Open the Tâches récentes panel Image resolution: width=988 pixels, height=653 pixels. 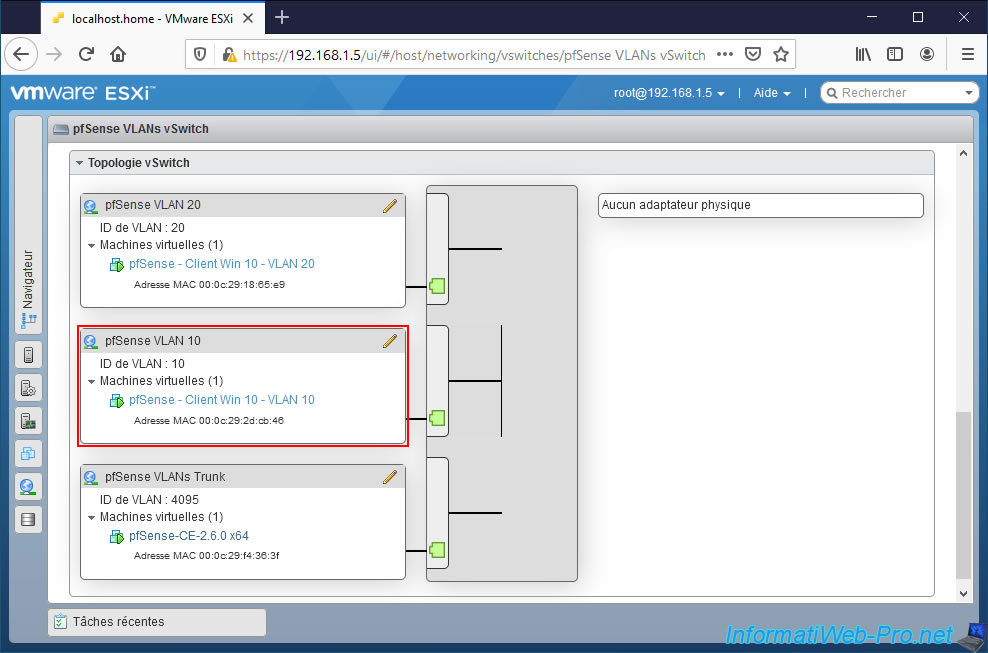coord(157,622)
